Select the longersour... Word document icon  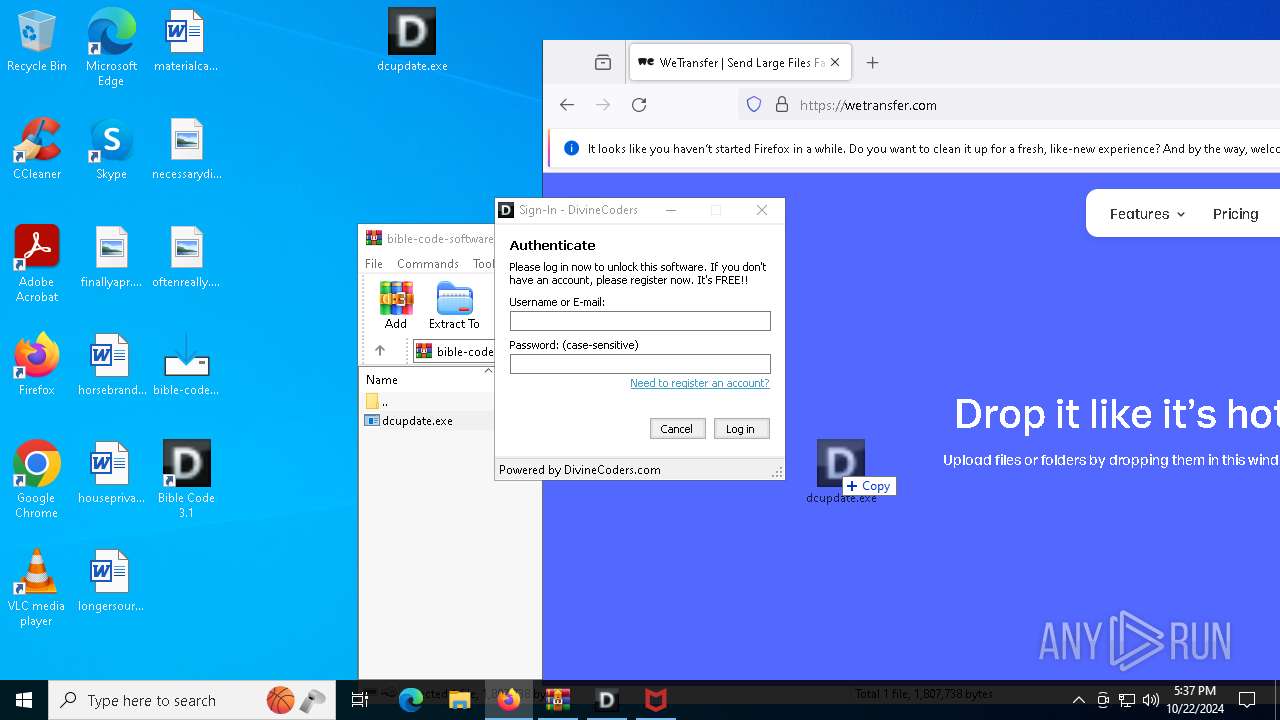[111, 582]
